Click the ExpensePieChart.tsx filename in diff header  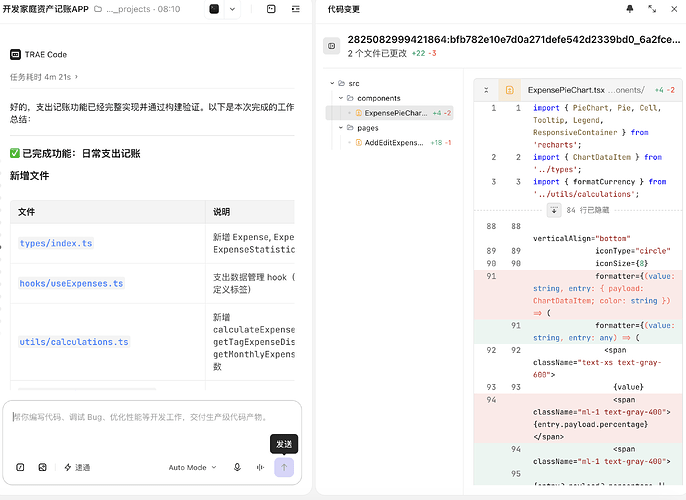(566, 90)
